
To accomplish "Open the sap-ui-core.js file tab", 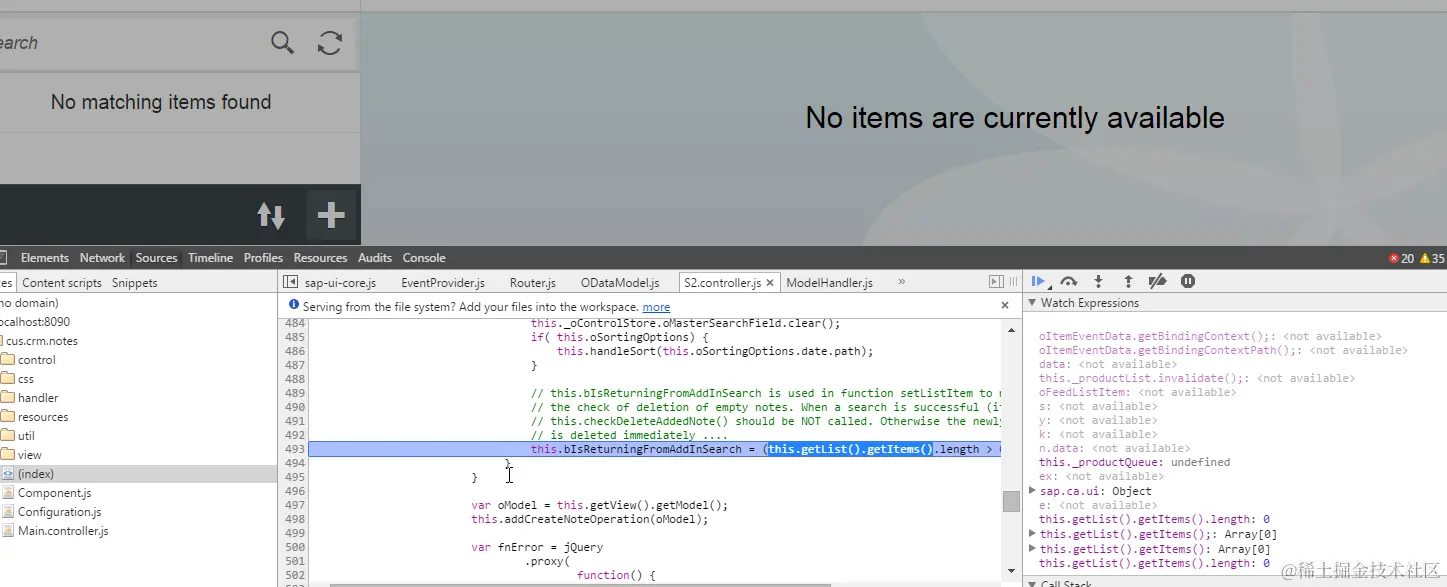I will tap(340, 283).
